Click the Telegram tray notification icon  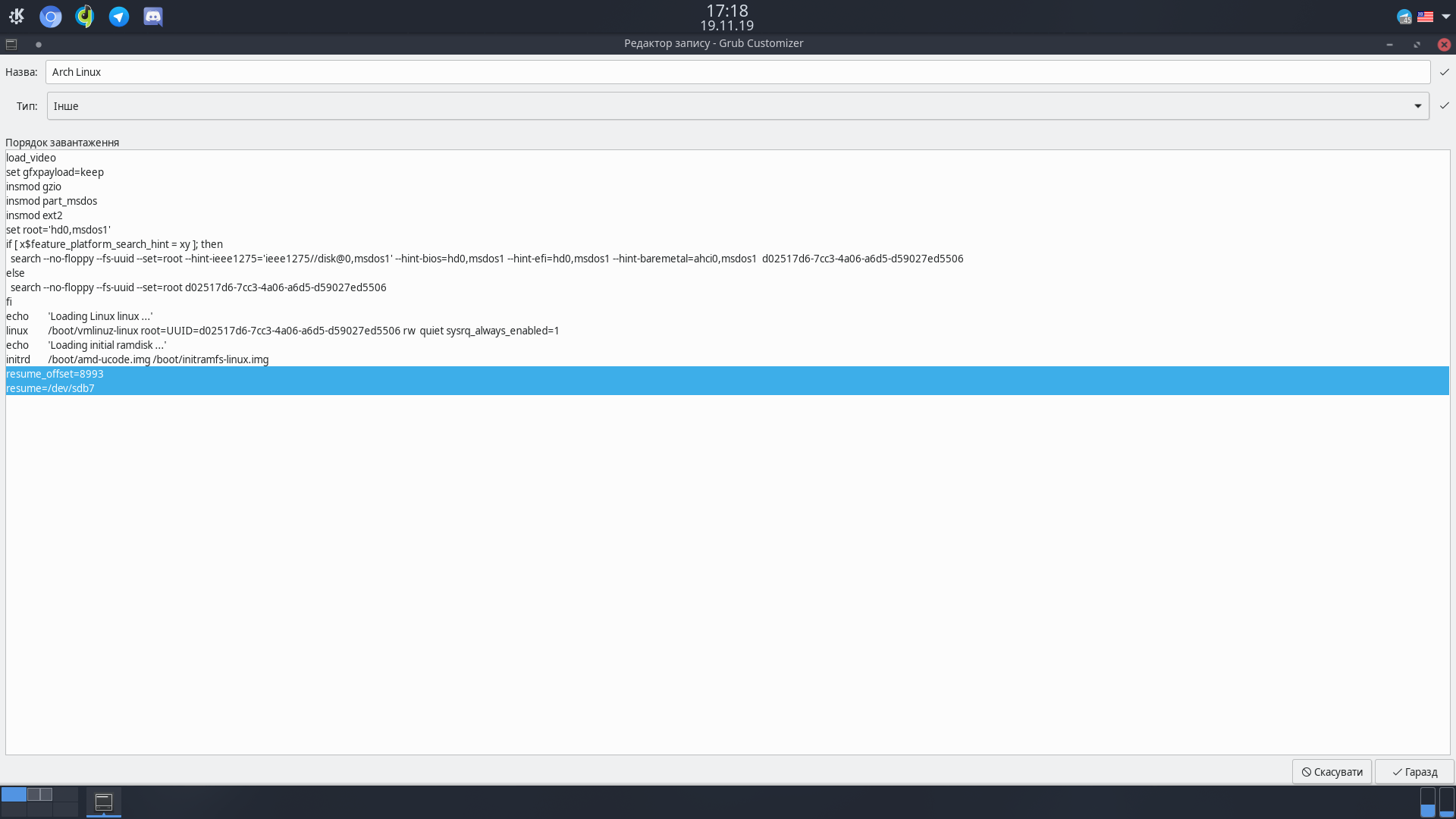(x=1404, y=16)
